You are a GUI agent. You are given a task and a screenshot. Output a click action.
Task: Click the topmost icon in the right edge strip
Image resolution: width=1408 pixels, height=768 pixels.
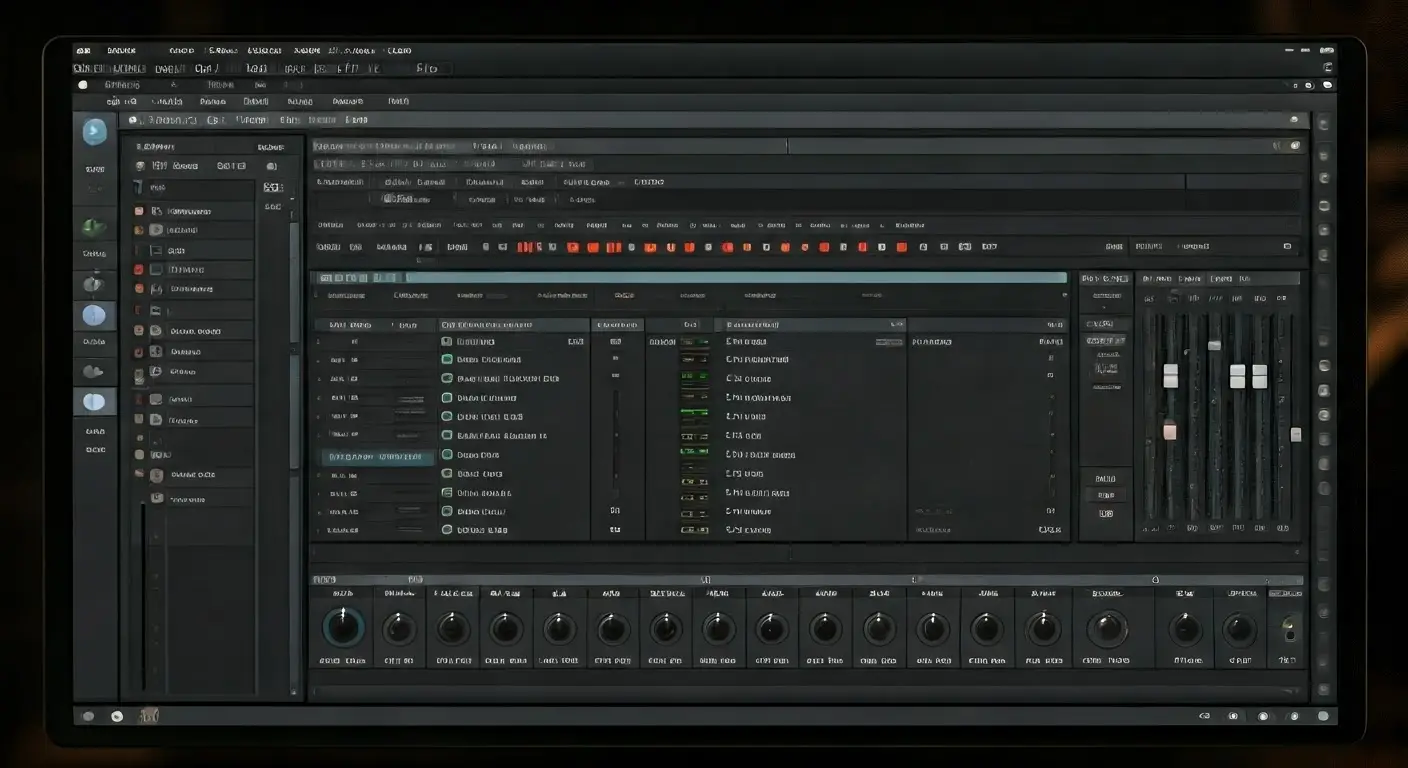point(1324,125)
